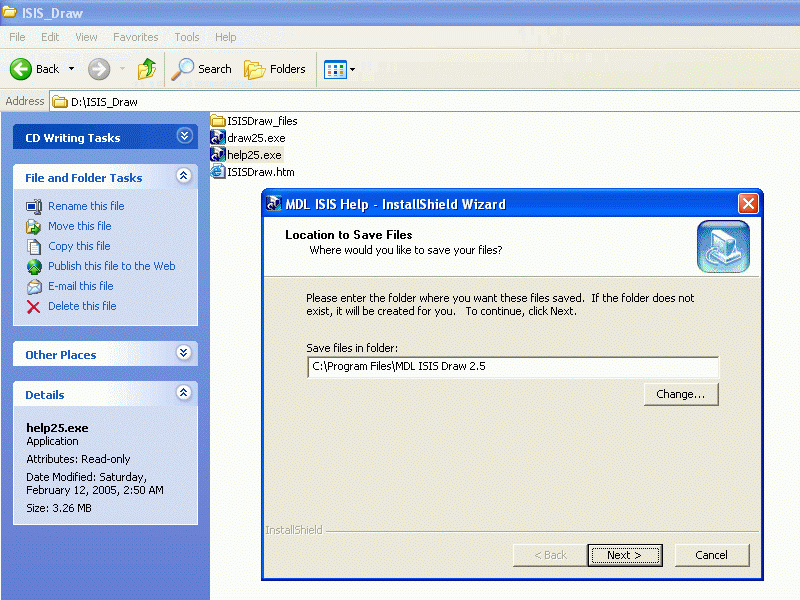Open the Favorites menu

pos(136,37)
